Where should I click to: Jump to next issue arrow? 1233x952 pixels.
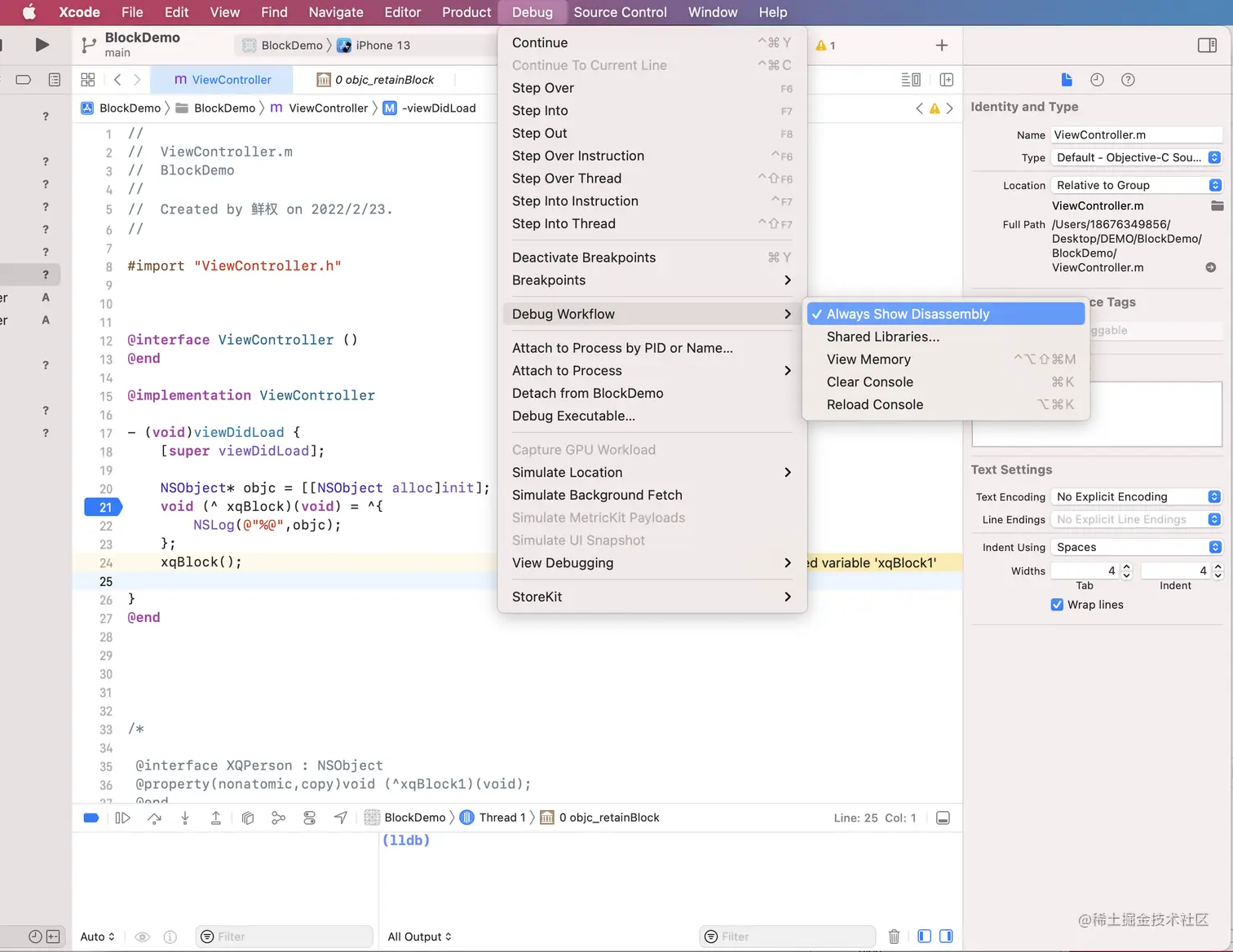coord(949,108)
